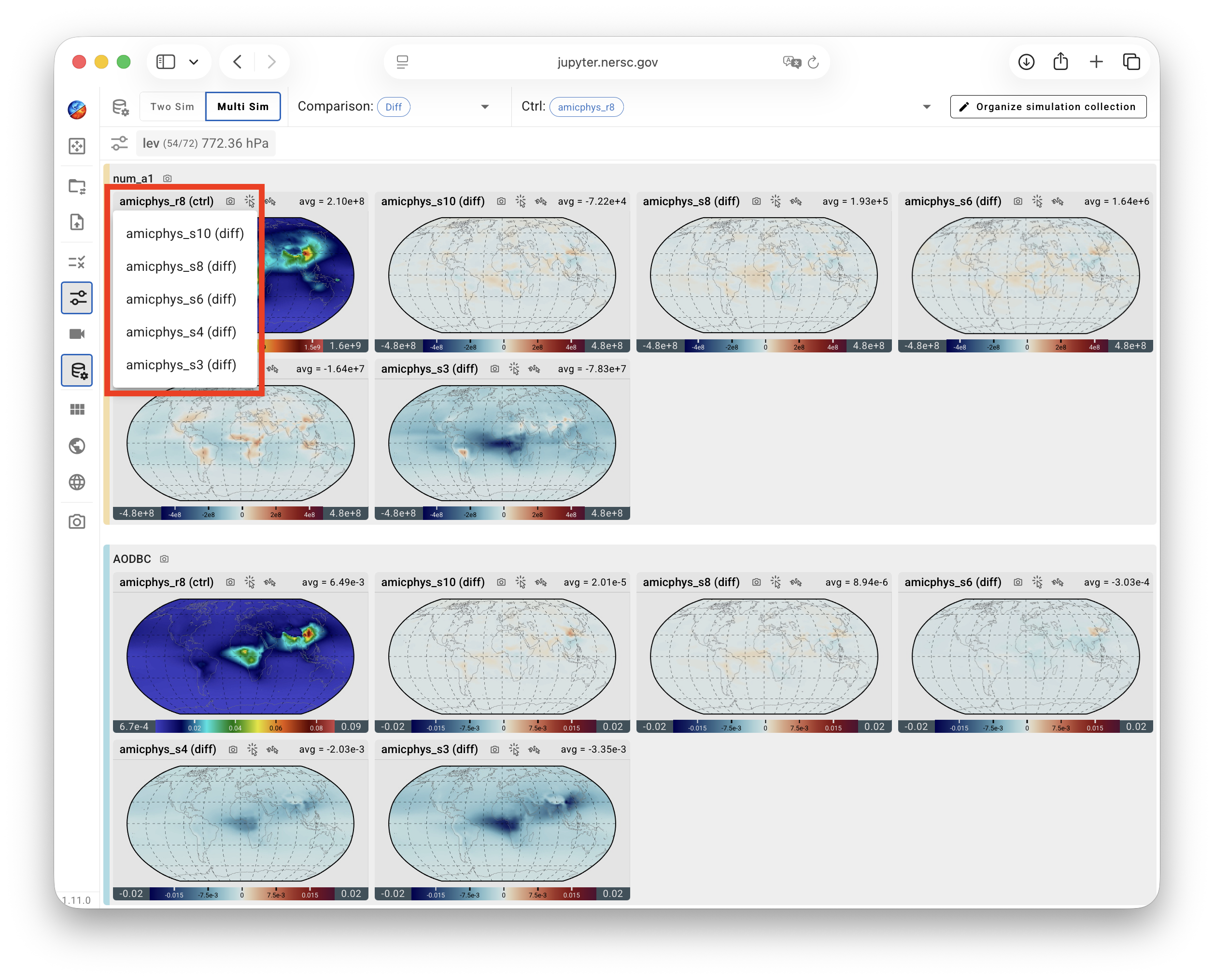This screenshot has height=980, width=1214.
Task: Open the video camera animation icon
Action: pyautogui.click(x=77, y=334)
